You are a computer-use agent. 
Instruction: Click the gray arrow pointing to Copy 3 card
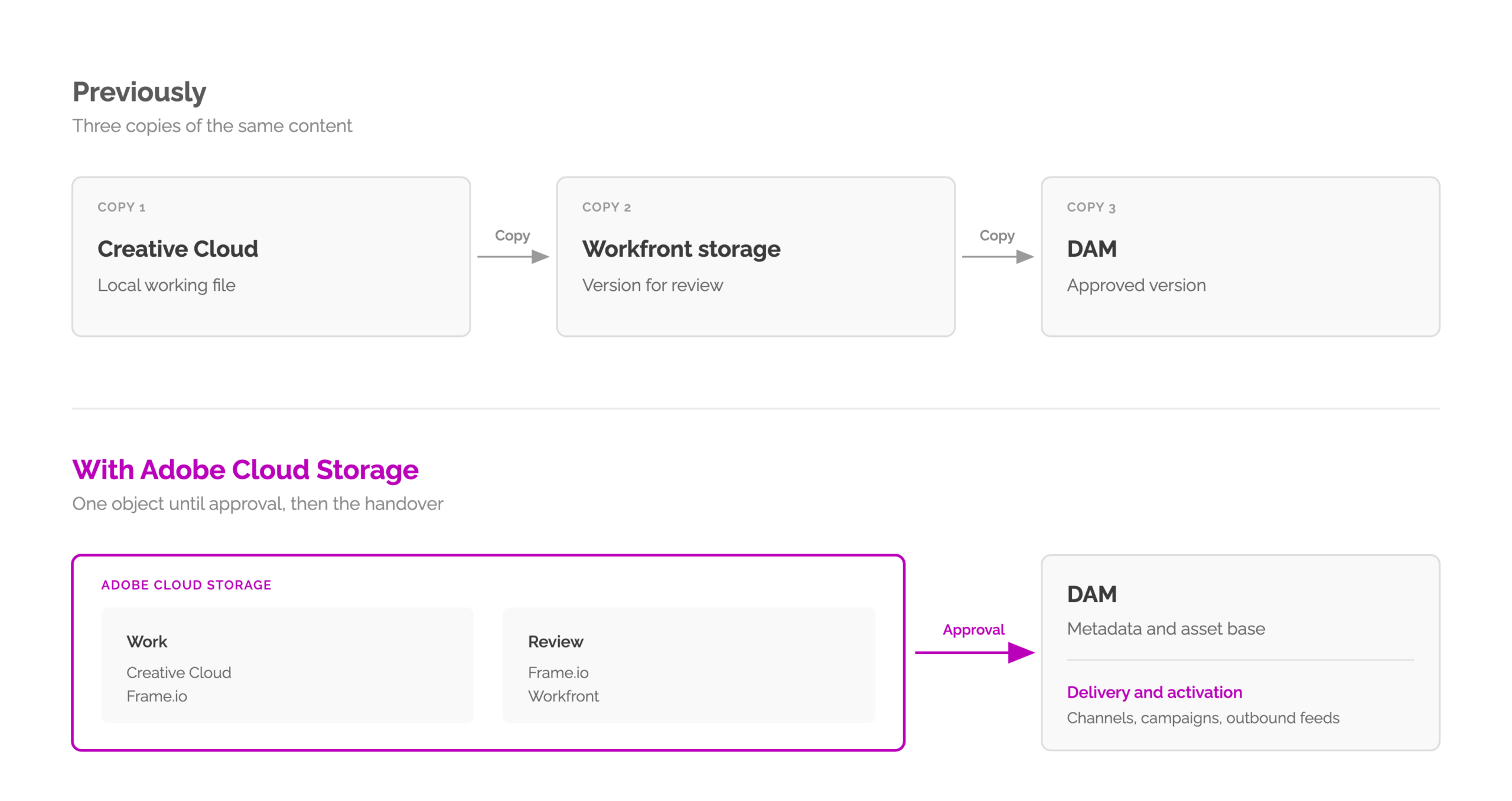tap(998, 257)
